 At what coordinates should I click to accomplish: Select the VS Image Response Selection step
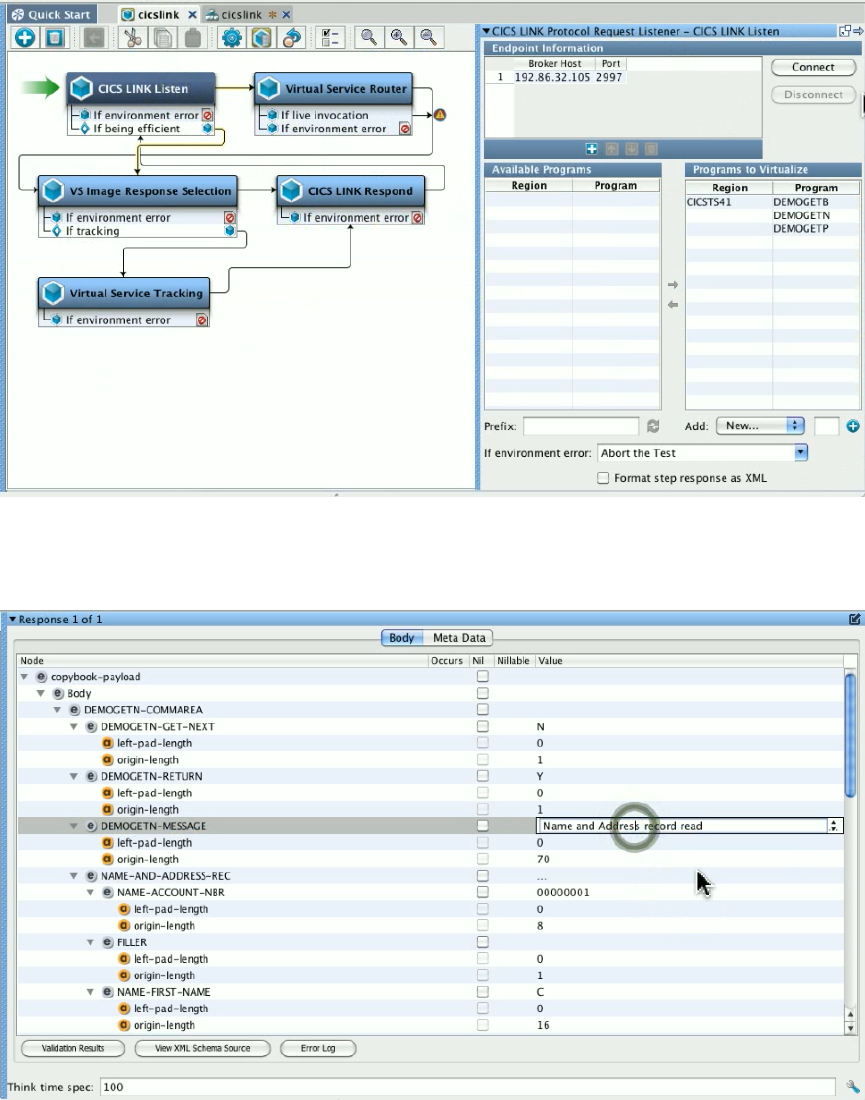138,191
